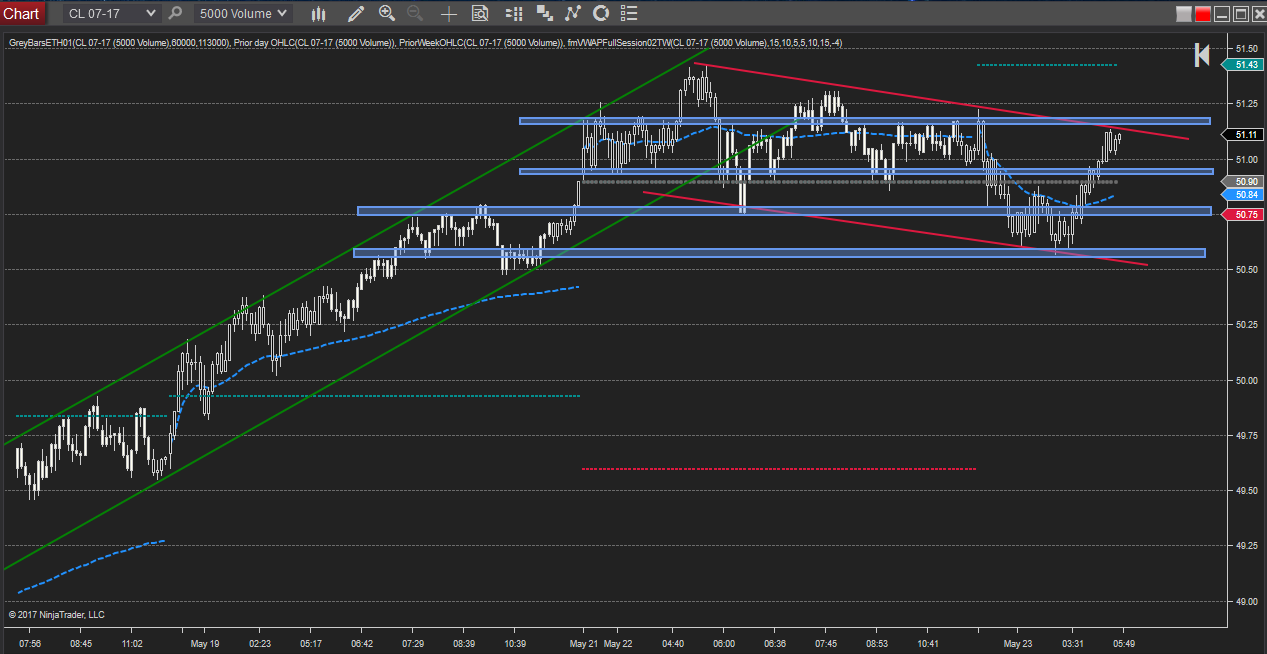Image resolution: width=1267 pixels, height=654 pixels.
Task: Show the data box
Action: (480, 14)
